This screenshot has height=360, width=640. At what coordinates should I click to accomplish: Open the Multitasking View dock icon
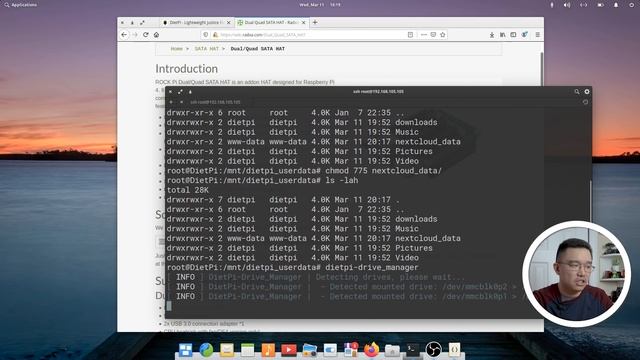(186, 350)
